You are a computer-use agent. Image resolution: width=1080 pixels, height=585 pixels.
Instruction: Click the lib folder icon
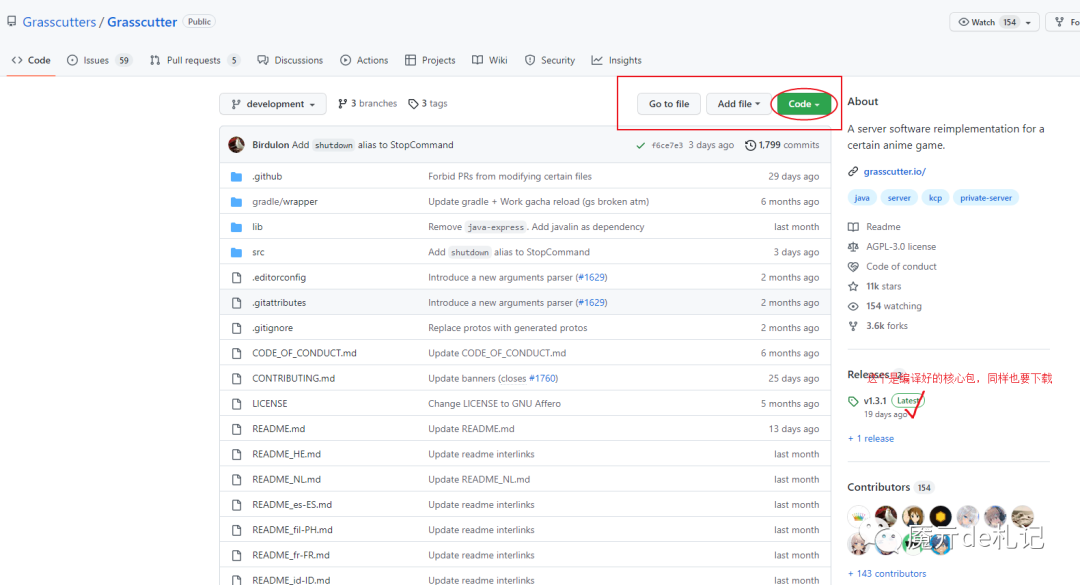pyautogui.click(x=236, y=227)
